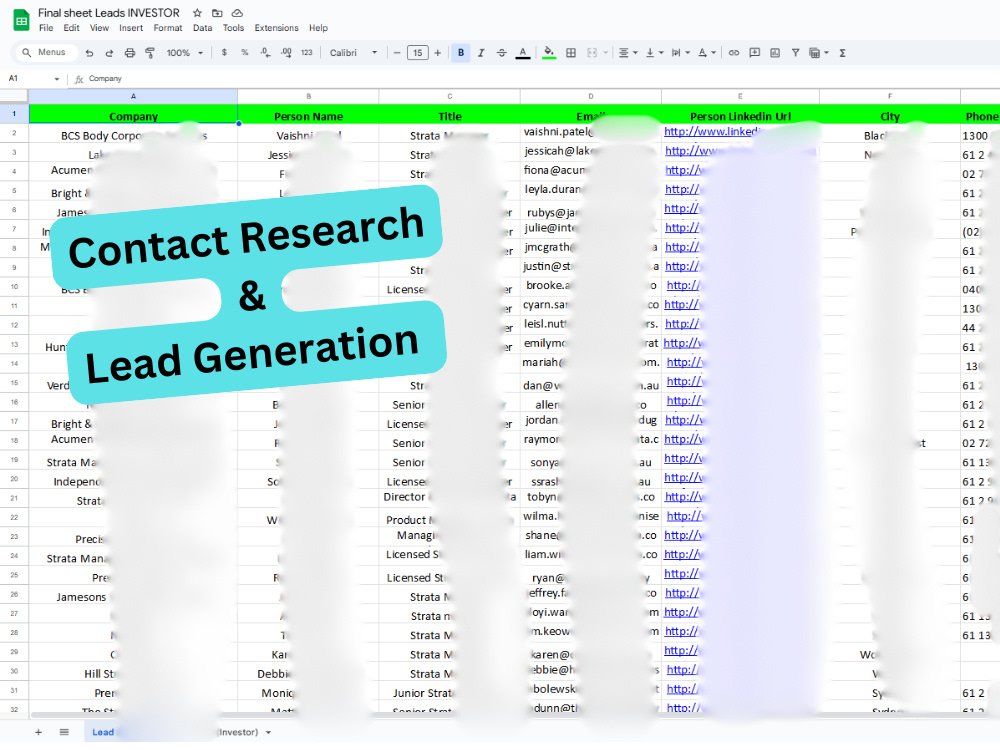The image size is (1000, 750).
Task: Open the vertical align dropdown
Action: 654,53
